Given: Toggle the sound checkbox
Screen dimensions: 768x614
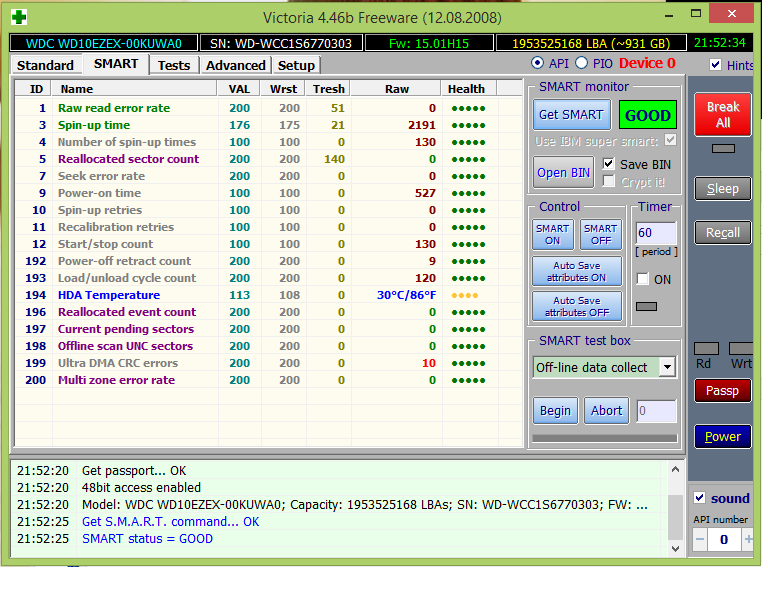Looking at the screenshot, I should point(700,498).
